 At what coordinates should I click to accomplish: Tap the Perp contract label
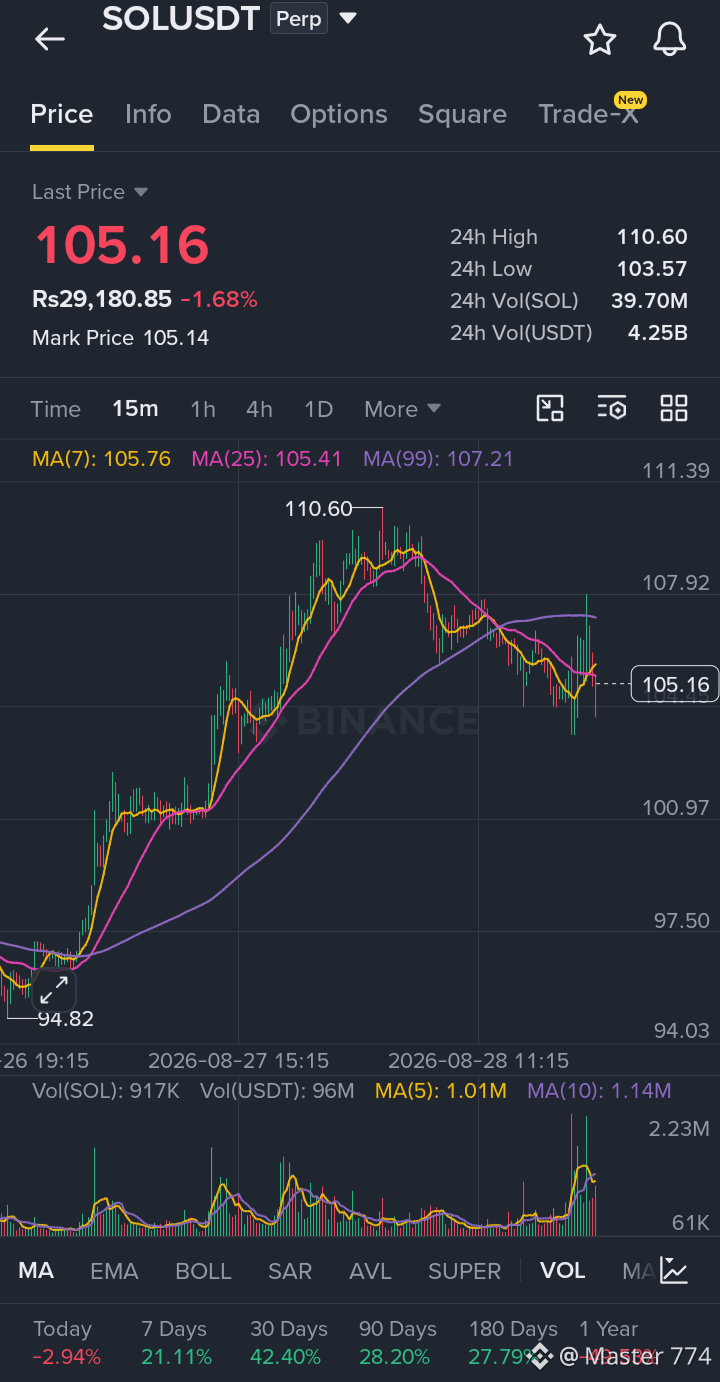(299, 19)
